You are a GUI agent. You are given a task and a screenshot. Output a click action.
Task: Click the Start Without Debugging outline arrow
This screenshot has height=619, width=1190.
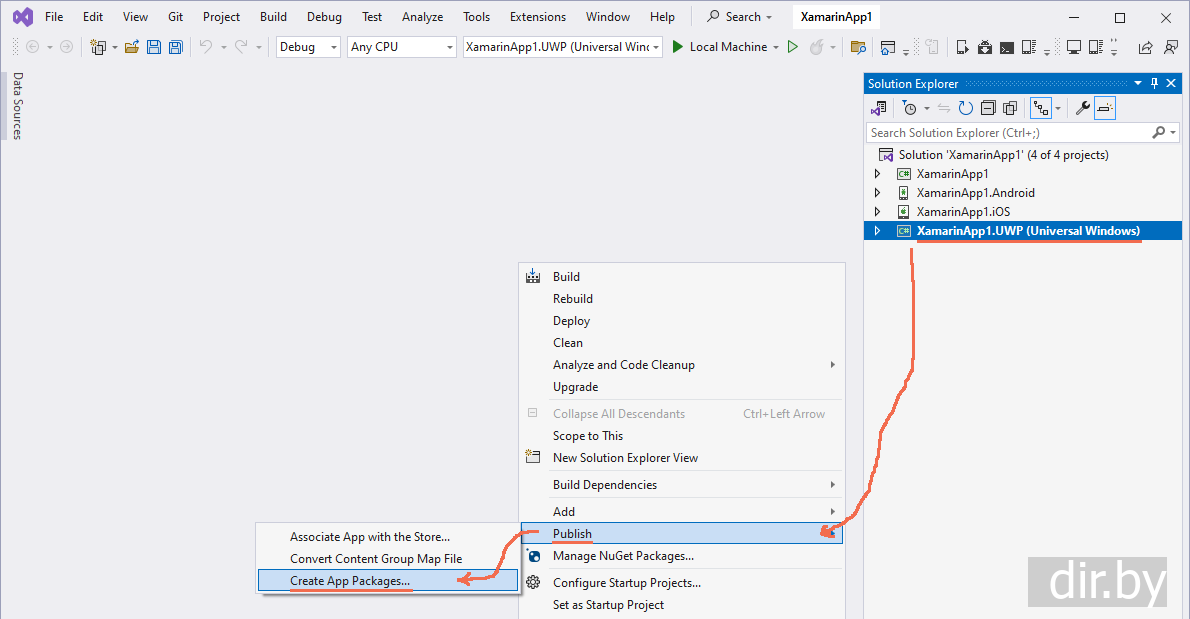click(793, 47)
